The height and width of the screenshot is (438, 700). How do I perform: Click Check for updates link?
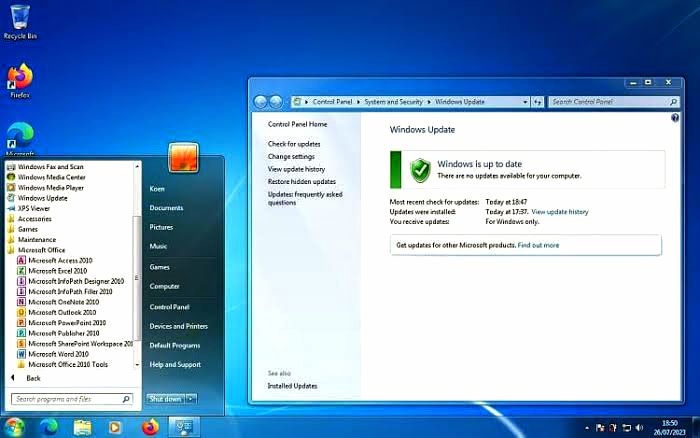click(x=294, y=144)
